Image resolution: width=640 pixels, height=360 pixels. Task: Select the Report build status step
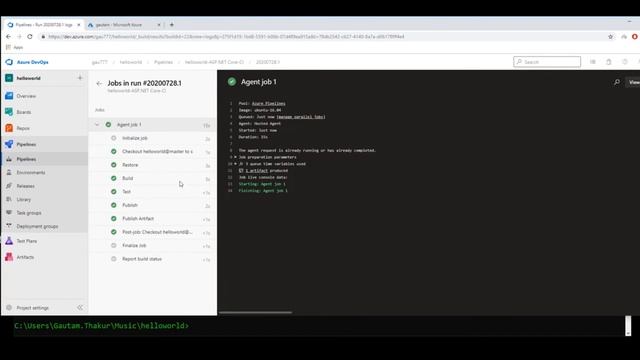click(x=153, y=259)
